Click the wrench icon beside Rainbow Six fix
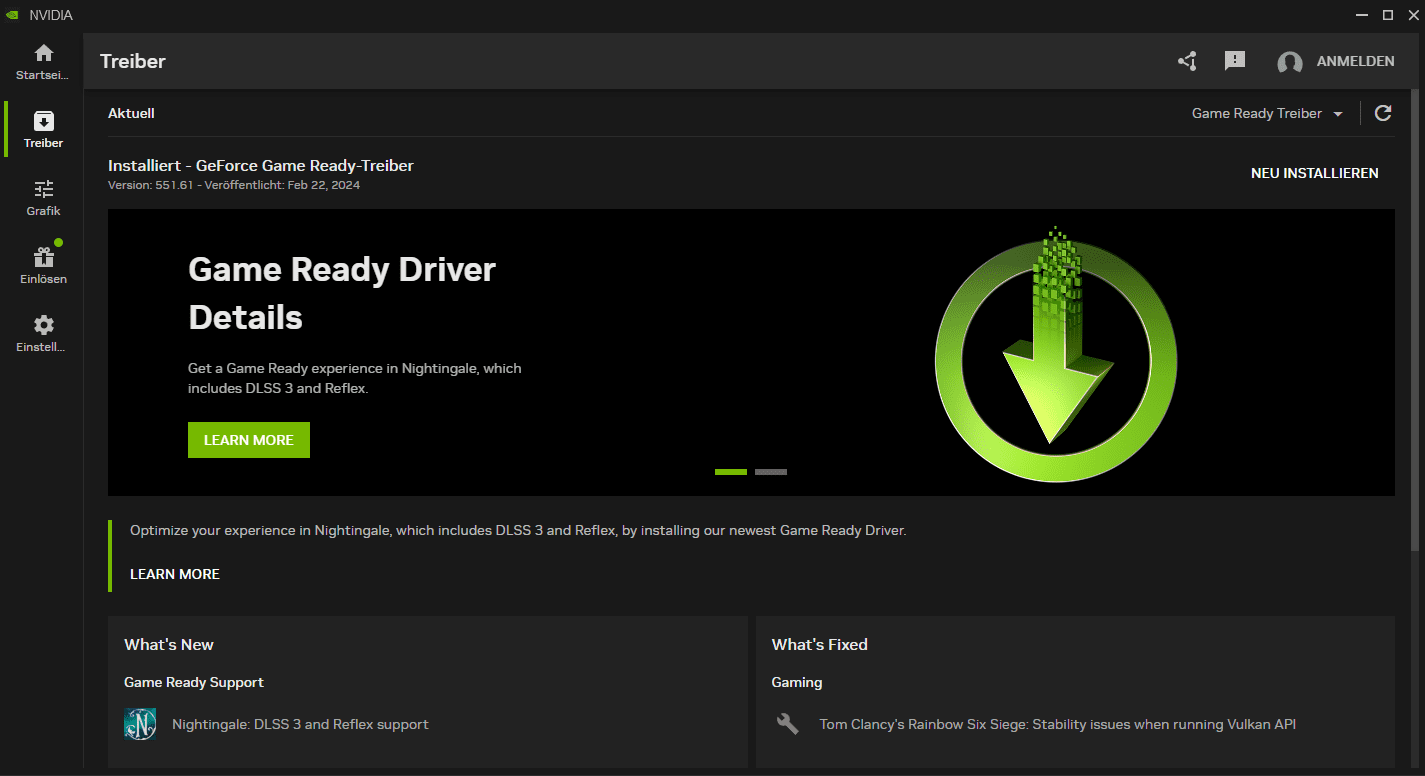This screenshot has width=1425, height=776. click(788, 724)
